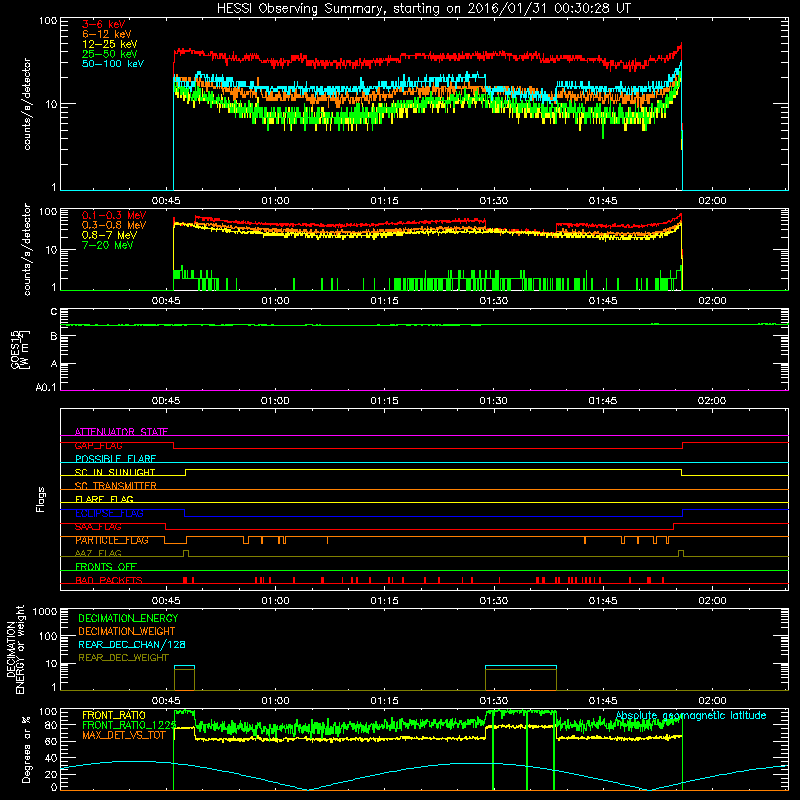Click the DECIMATION_ENERGY legend label
The image size is (800, 800).
click(x=128, y=618)
